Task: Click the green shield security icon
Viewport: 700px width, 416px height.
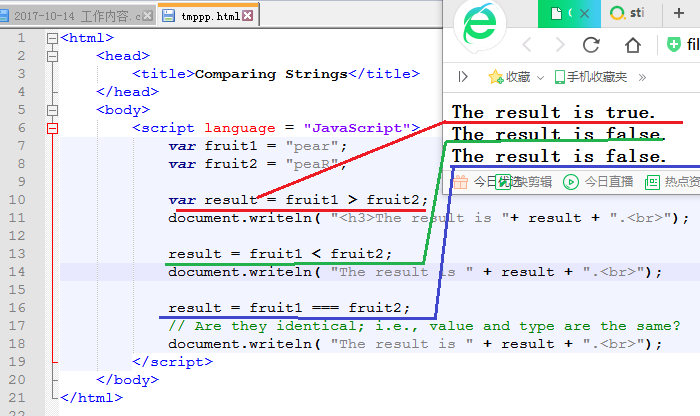Action: [674, 44]
